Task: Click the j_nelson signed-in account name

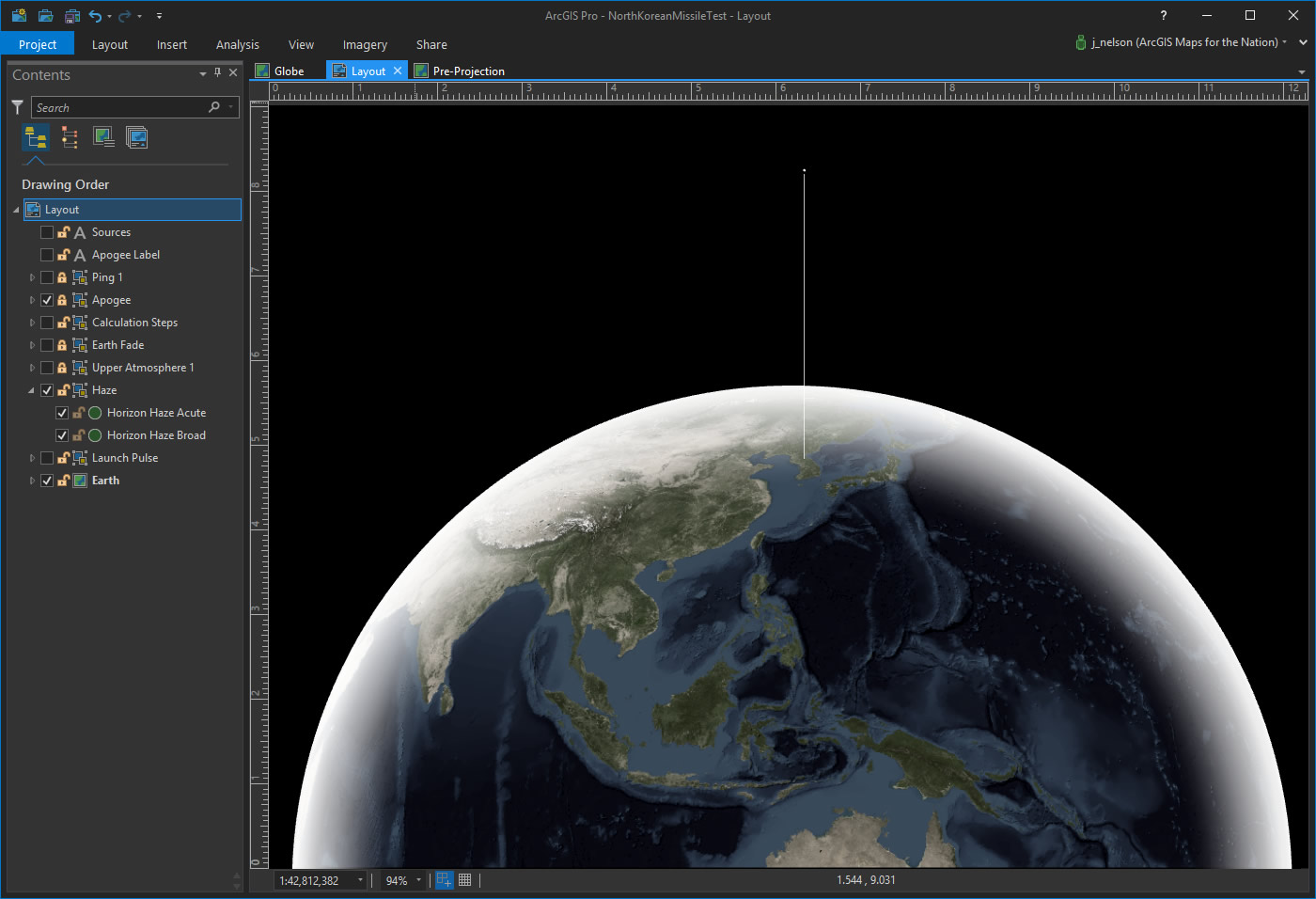Action: [1183, 42]
